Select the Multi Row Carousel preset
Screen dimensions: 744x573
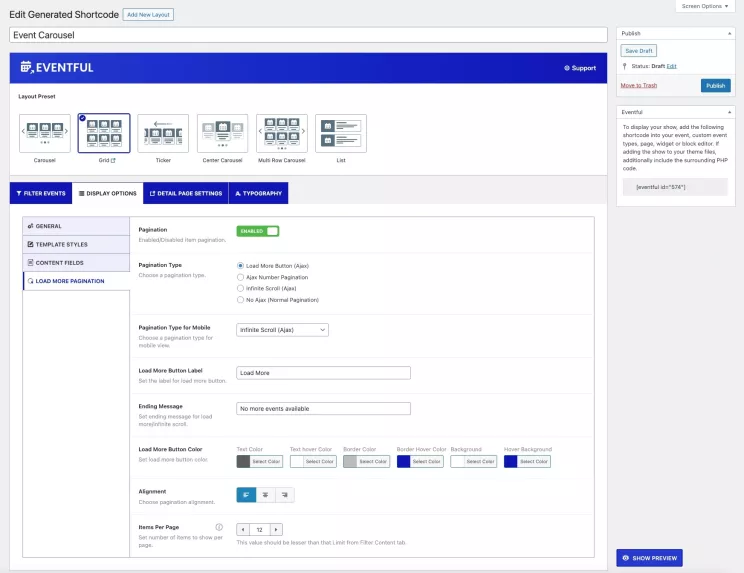pos(282,133)
